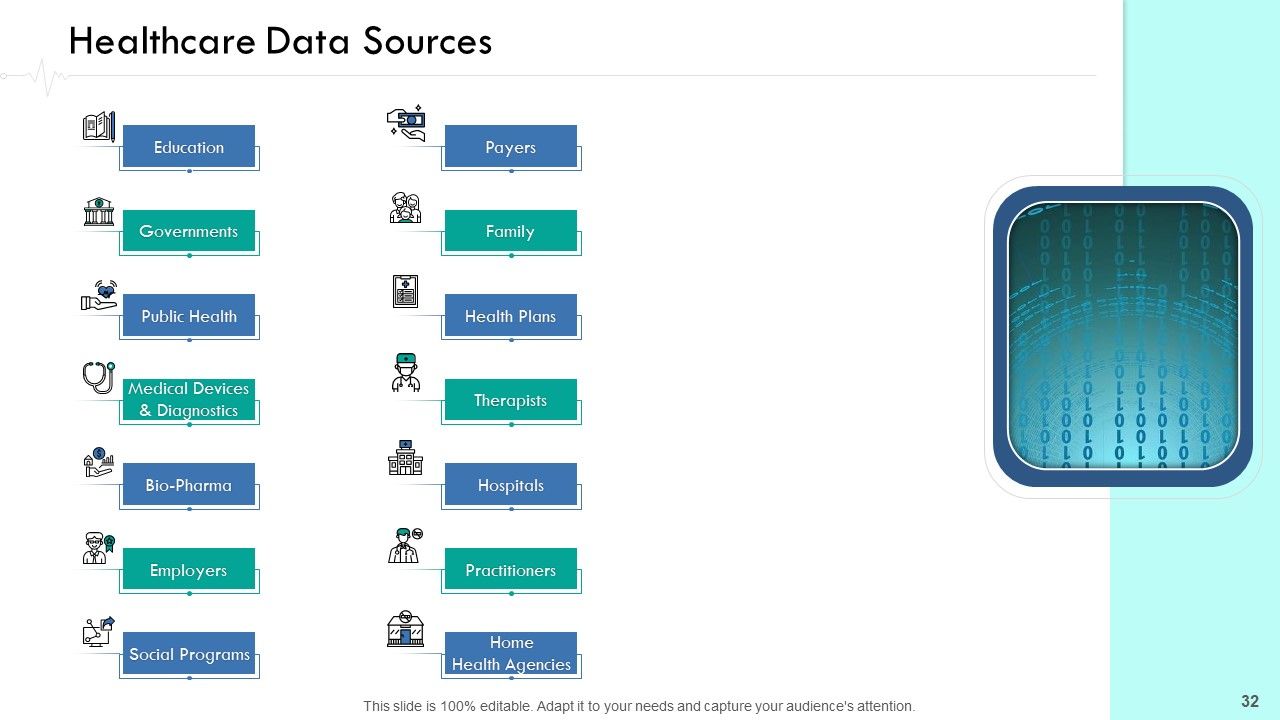Click the Hospitals label box
The image size is (1280, 720).
click(x=511, y=485)
